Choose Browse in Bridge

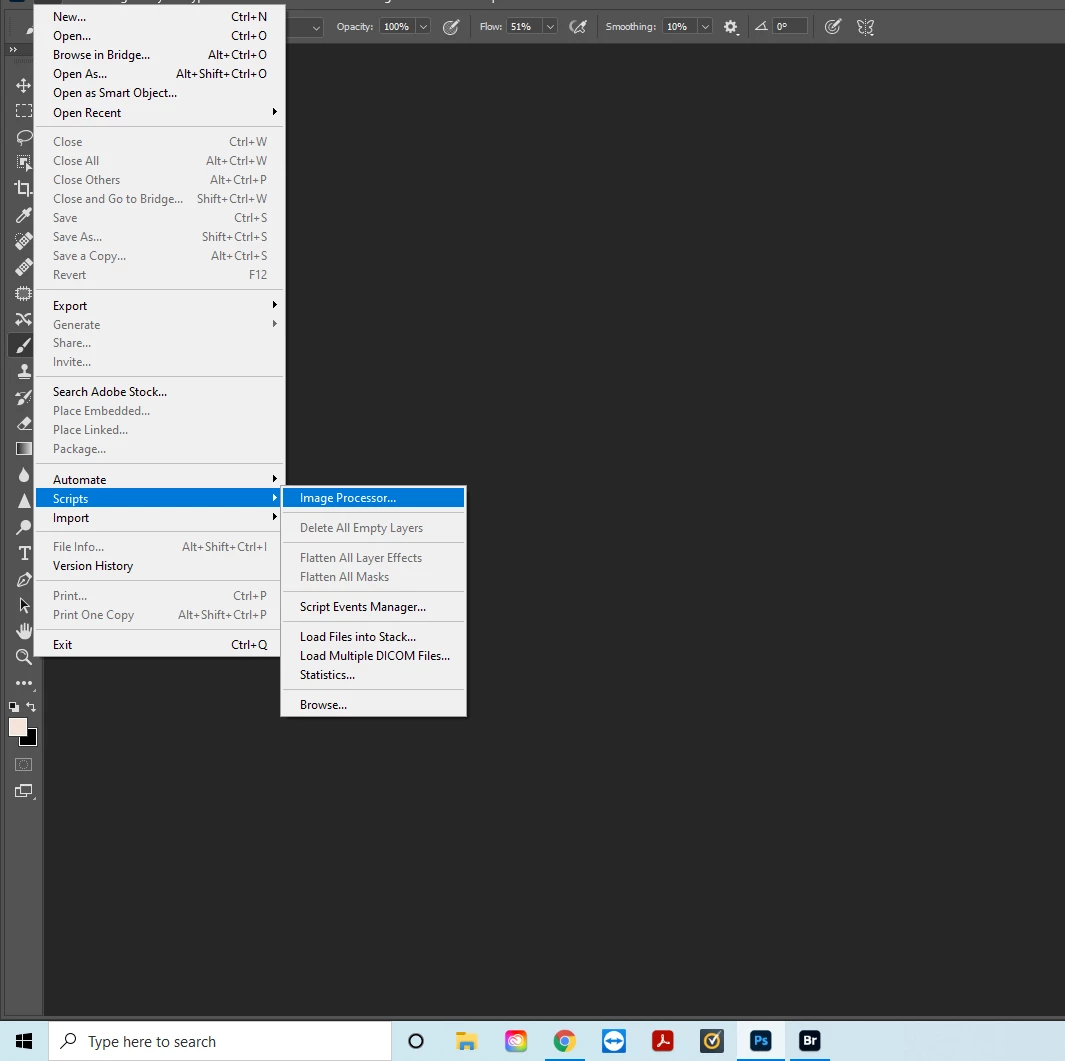tap(160, 54)
